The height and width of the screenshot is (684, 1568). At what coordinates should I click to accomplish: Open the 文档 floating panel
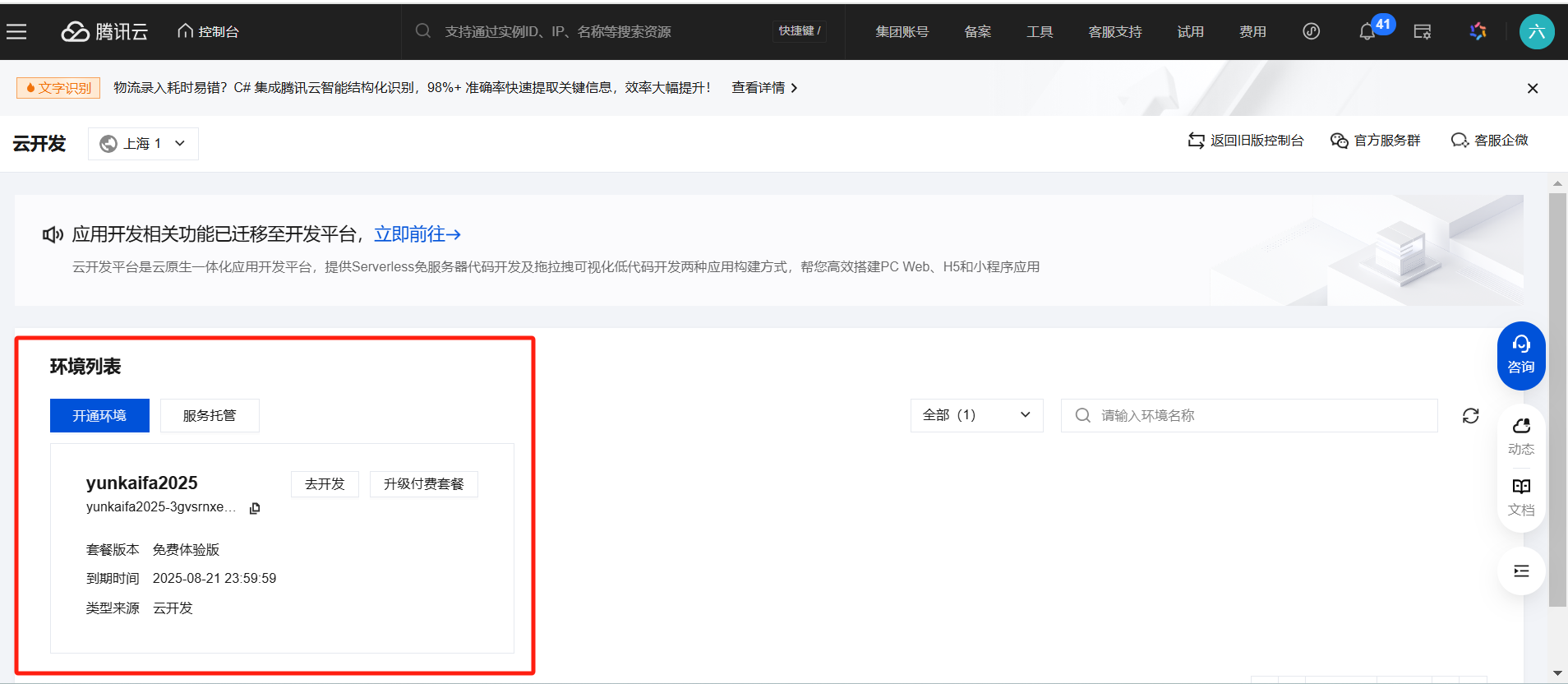pyautogui.click(x=1521, y=497)
